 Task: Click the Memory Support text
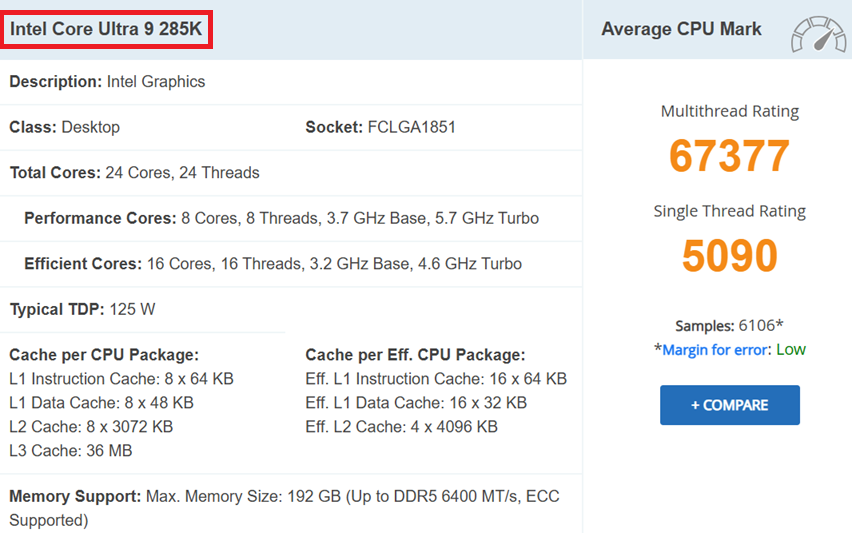point(283,496)
